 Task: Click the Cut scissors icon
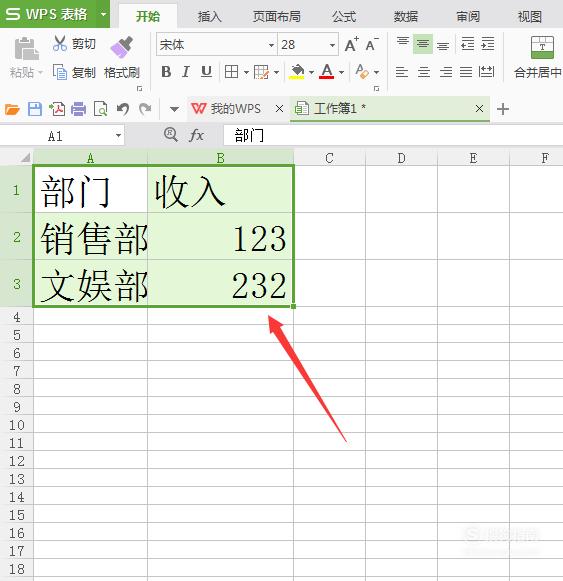click(60, 43)
